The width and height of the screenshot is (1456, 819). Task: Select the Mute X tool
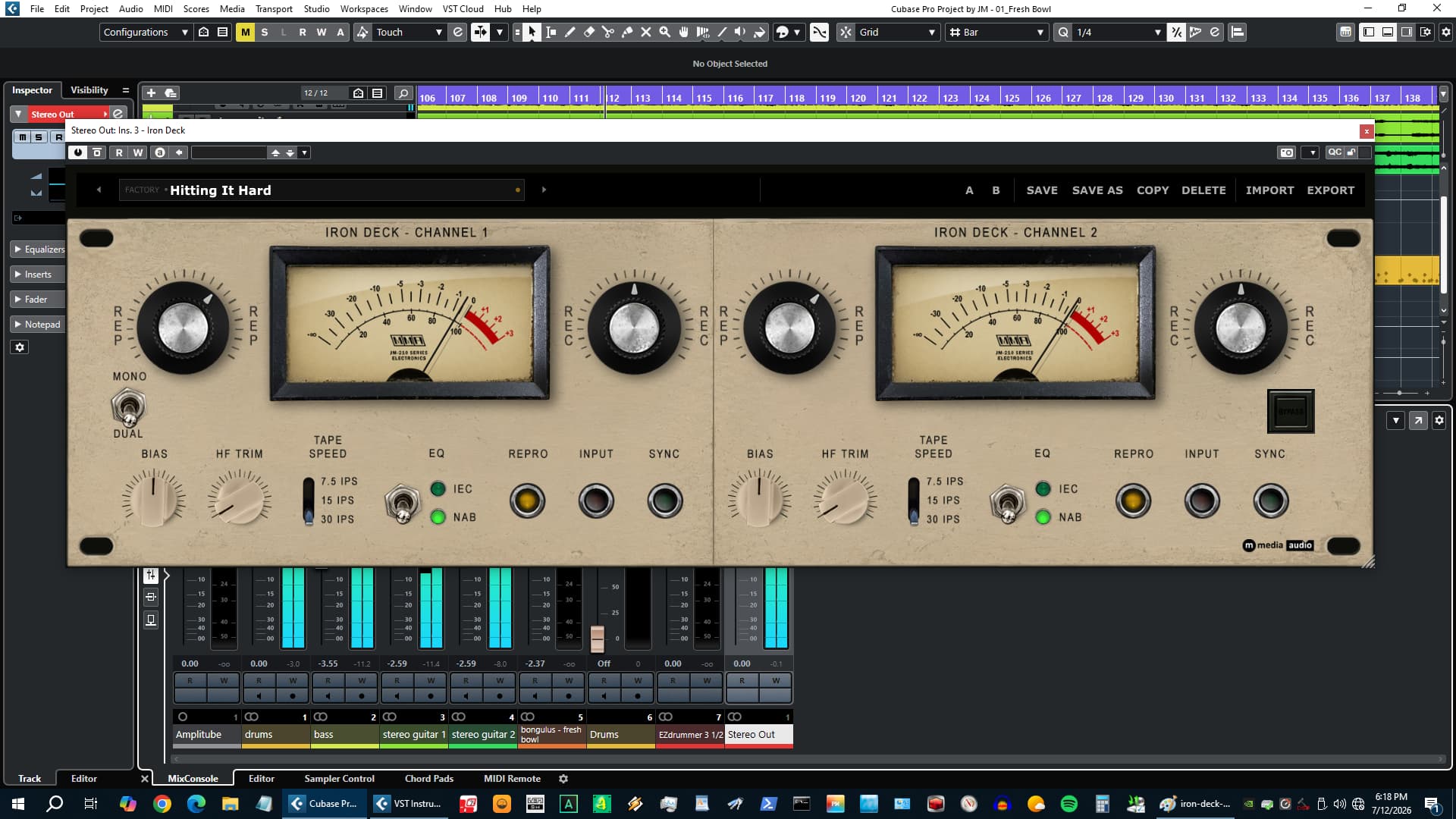(646, 32)
